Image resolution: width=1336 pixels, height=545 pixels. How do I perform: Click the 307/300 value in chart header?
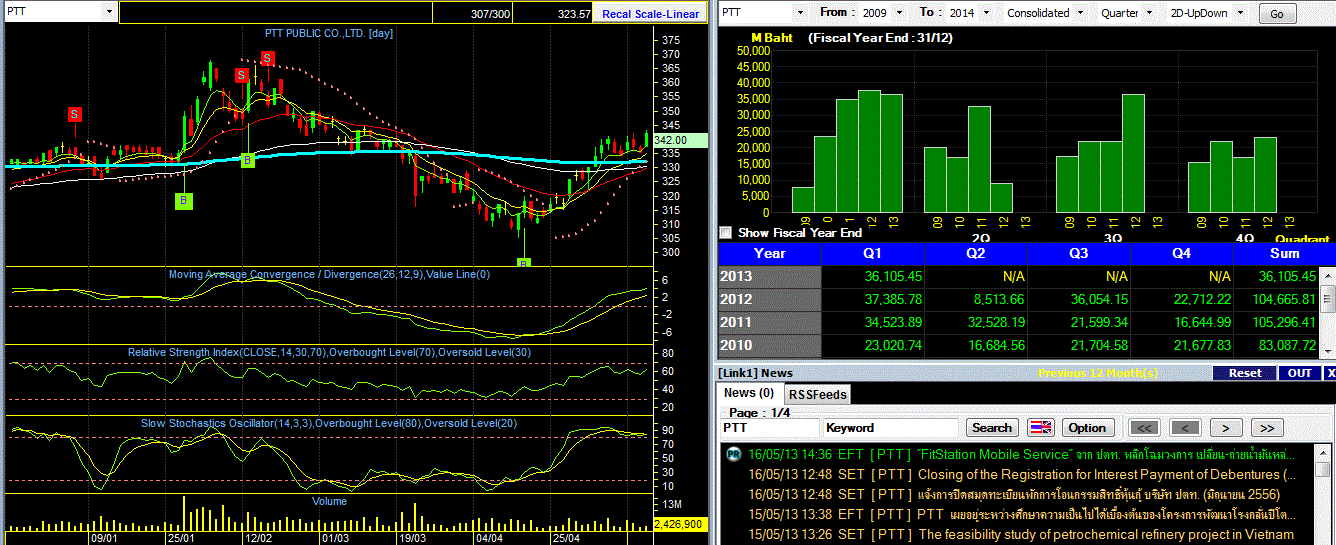tap(490, 14)
